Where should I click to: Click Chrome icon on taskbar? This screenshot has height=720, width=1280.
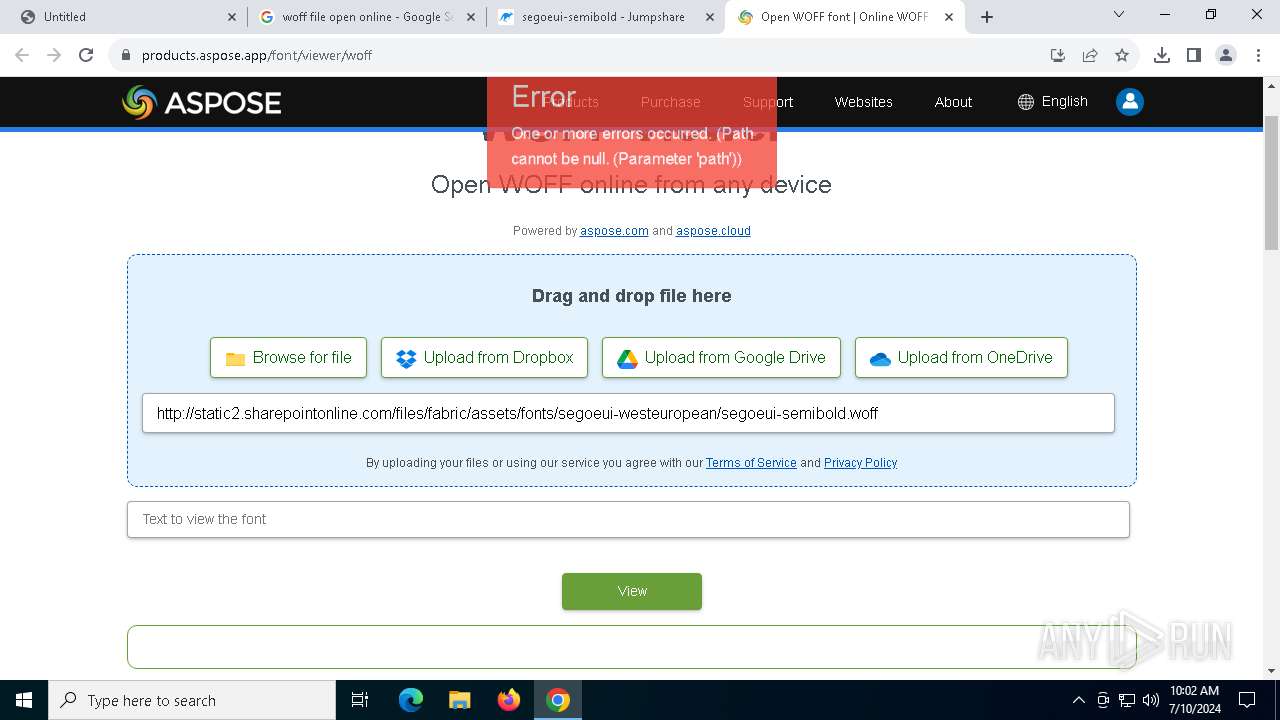click(x=558, y=700)
